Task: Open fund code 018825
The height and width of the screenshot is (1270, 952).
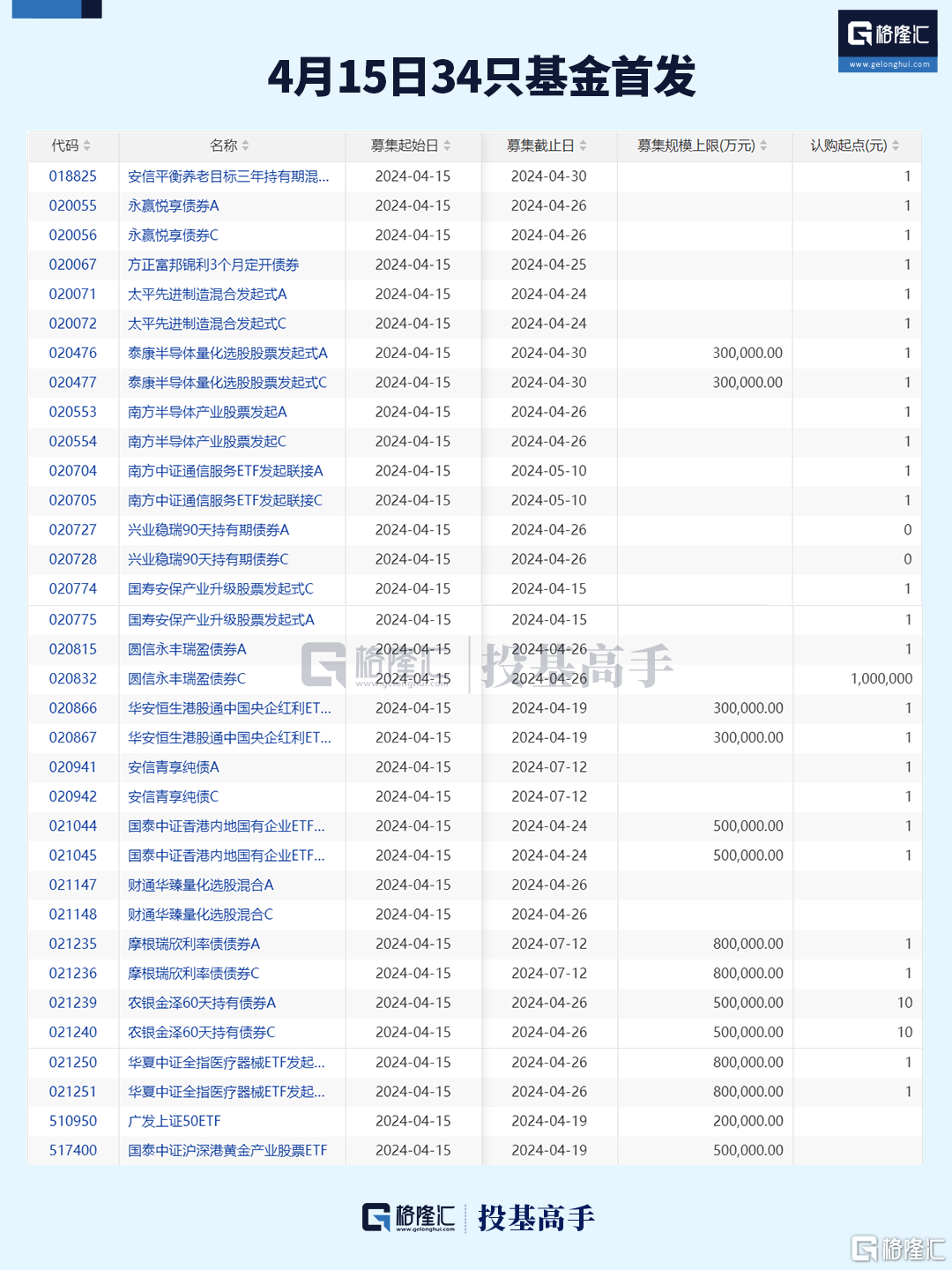Action: pos(73,176)
